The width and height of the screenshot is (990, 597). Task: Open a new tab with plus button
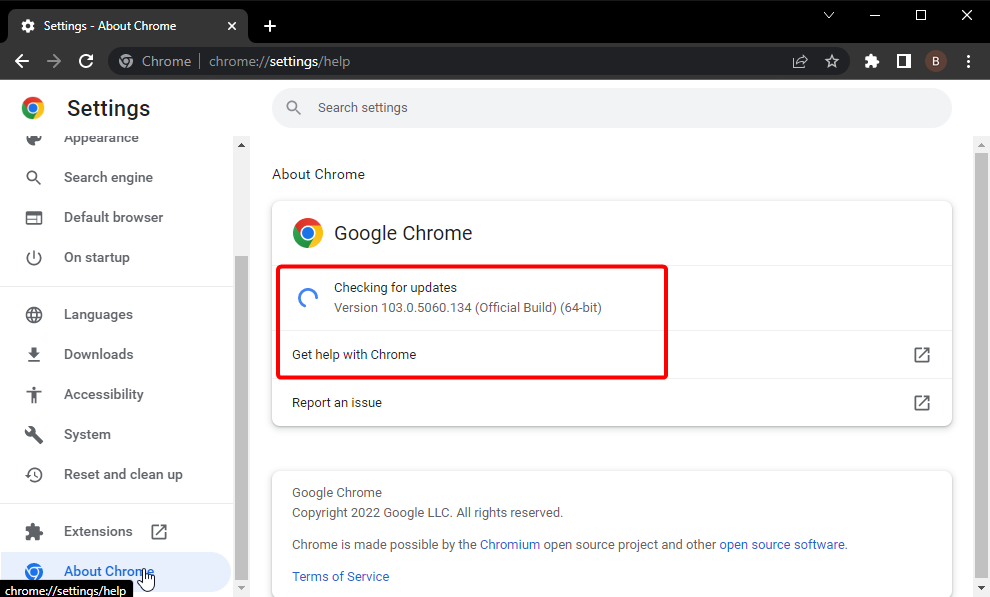tap(270, 26)
